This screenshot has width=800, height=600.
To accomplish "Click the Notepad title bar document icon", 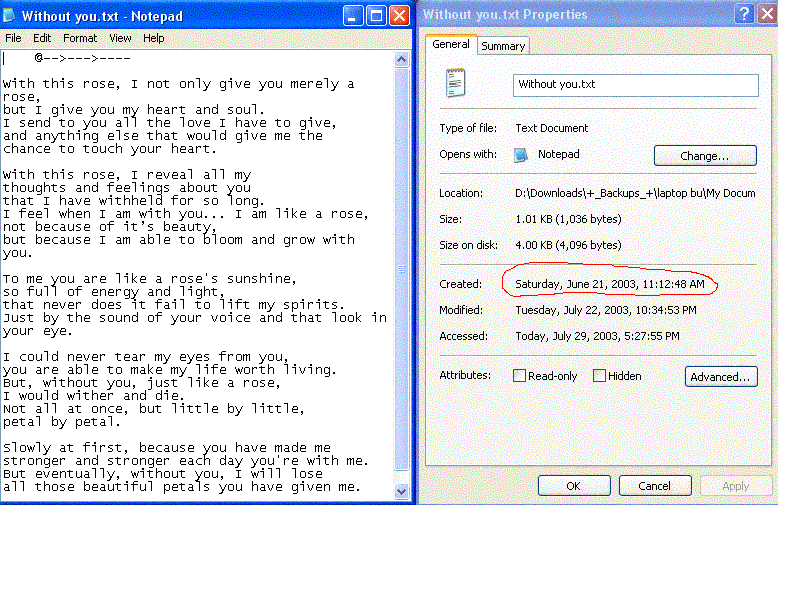I will point(9,16).
